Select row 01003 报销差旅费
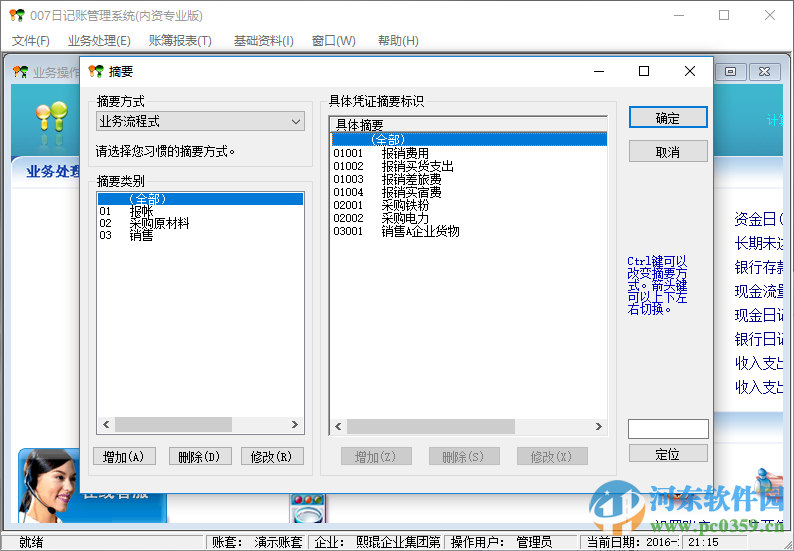 click(469, 179)
